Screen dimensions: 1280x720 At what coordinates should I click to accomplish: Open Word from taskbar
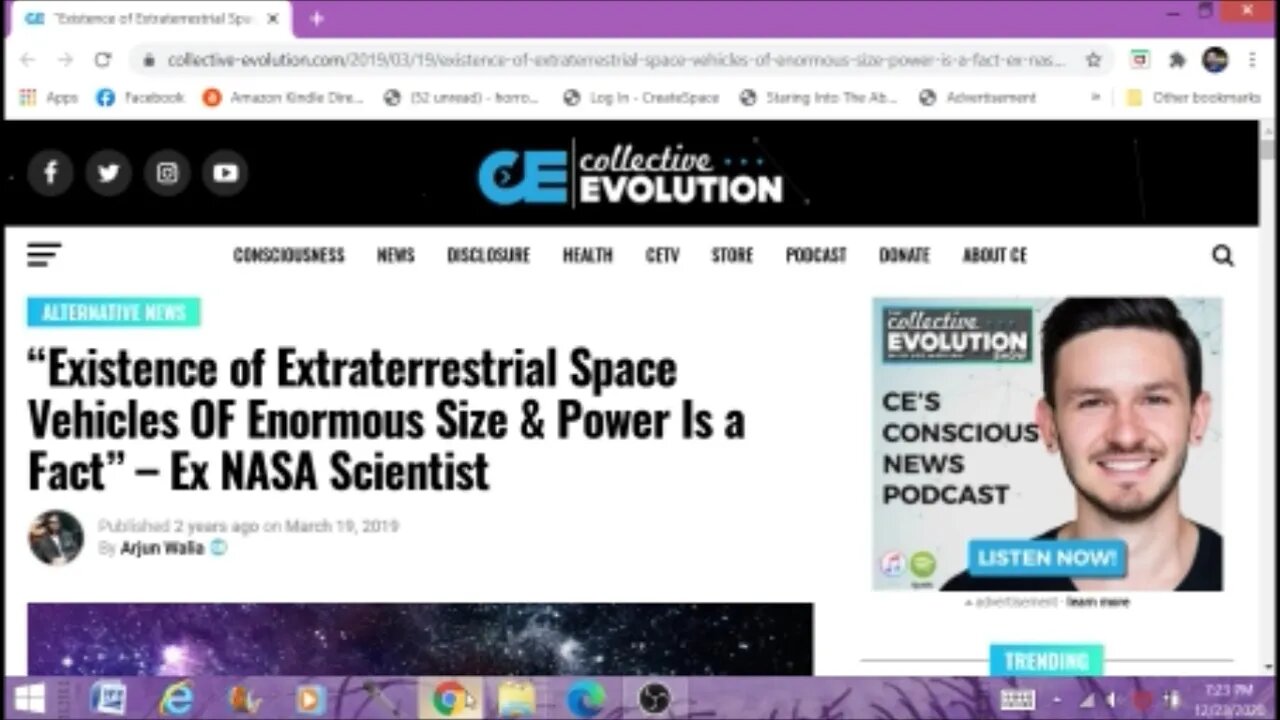107,698
